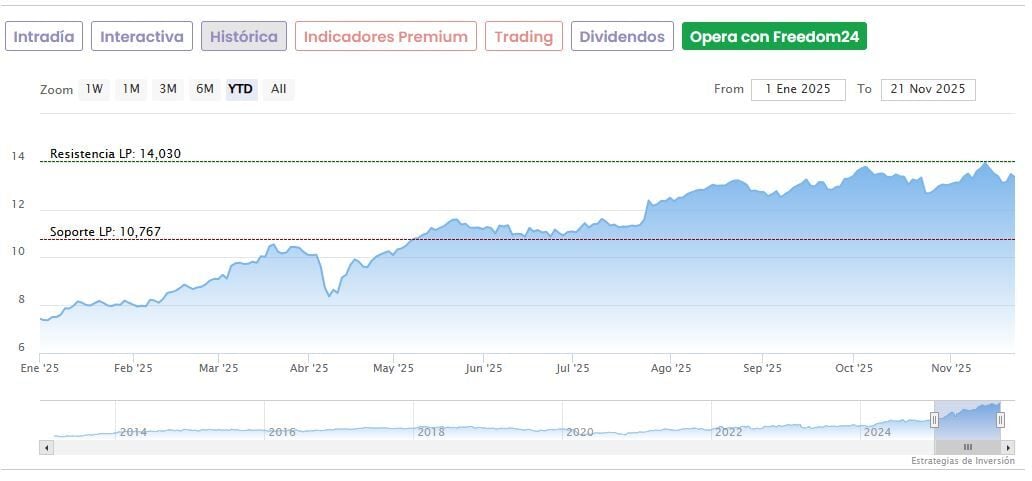Switch zoom to 6M
Image resolution: width=1032 pixels, height=481 pixels.
(205, 89)
